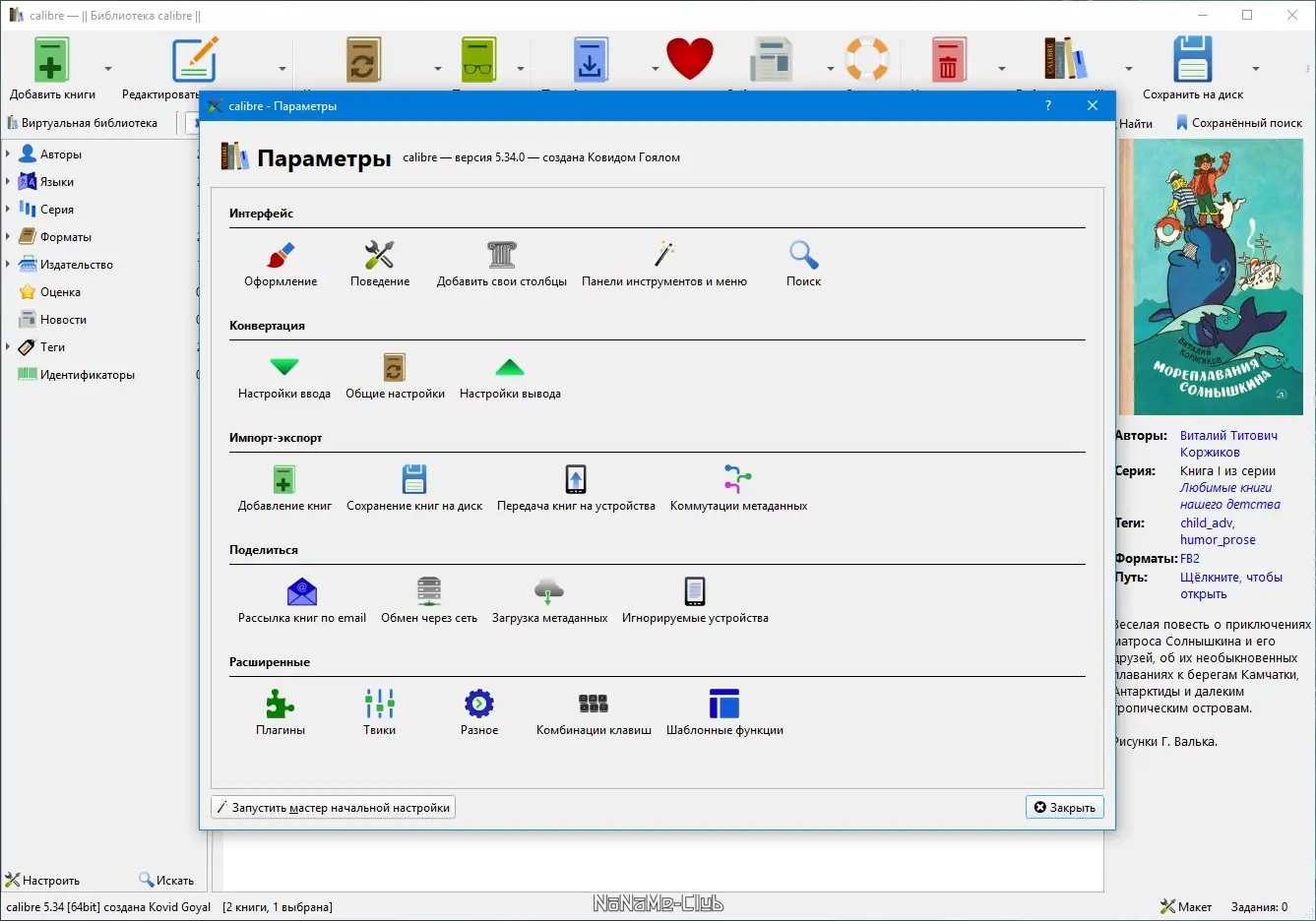
Task: Open the Поведение settings
Action: [380, 264]
